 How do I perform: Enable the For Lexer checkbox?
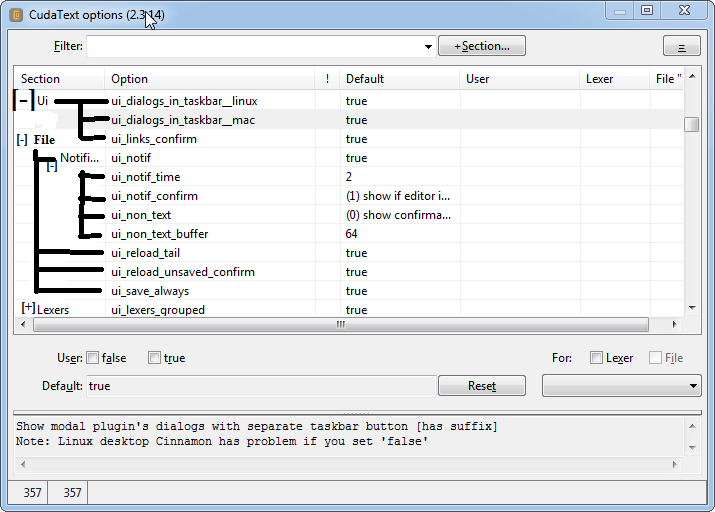pos(596,358)
